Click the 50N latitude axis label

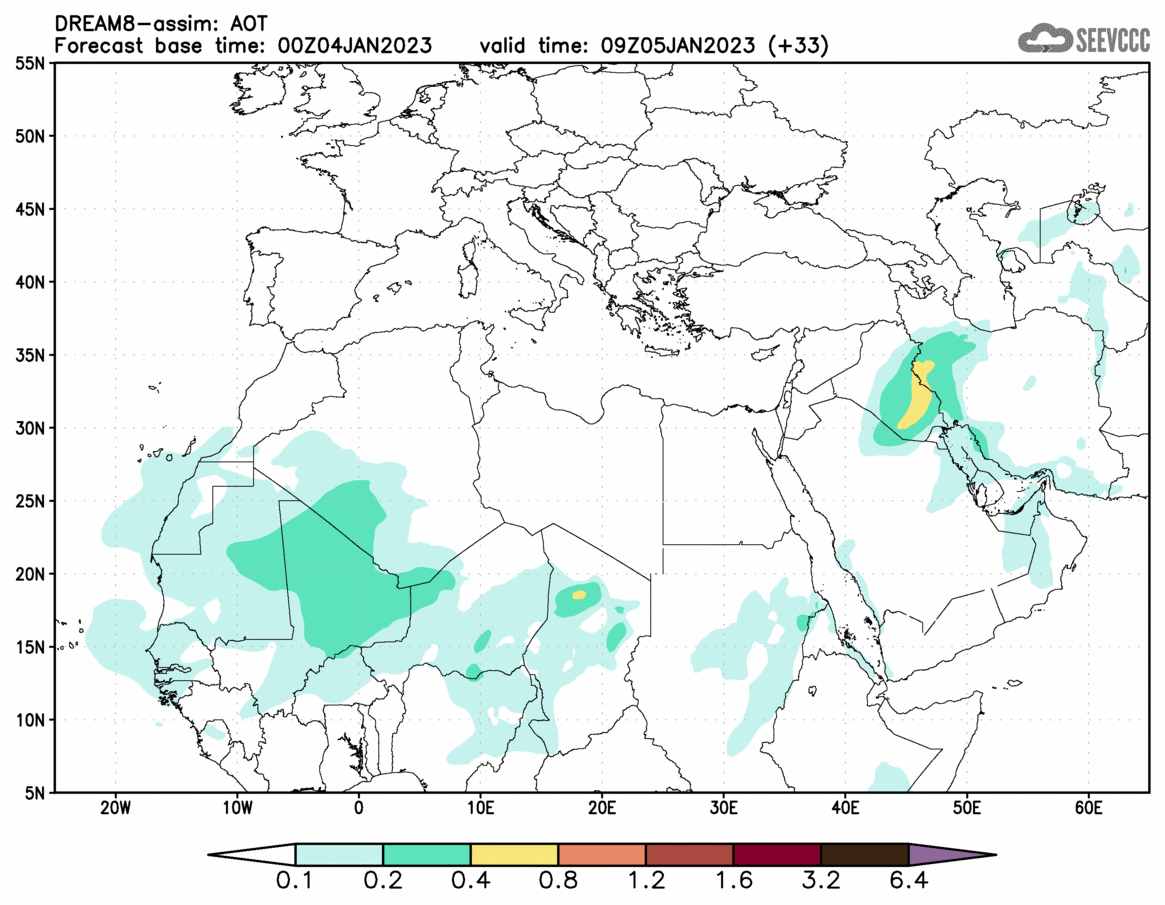click(x=30, y=137)
